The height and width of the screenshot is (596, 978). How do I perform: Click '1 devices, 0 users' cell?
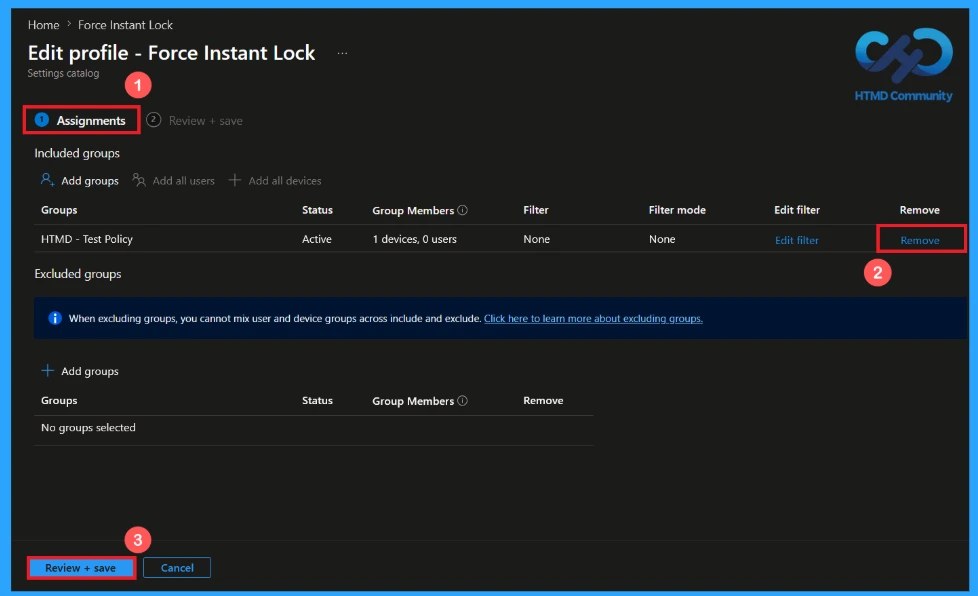[414, 239]
